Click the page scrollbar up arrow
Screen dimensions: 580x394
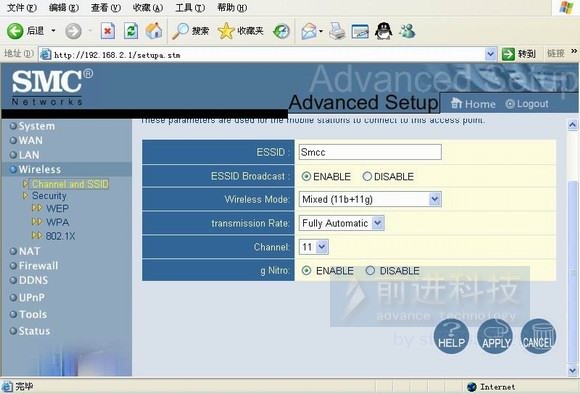[573, 125]
